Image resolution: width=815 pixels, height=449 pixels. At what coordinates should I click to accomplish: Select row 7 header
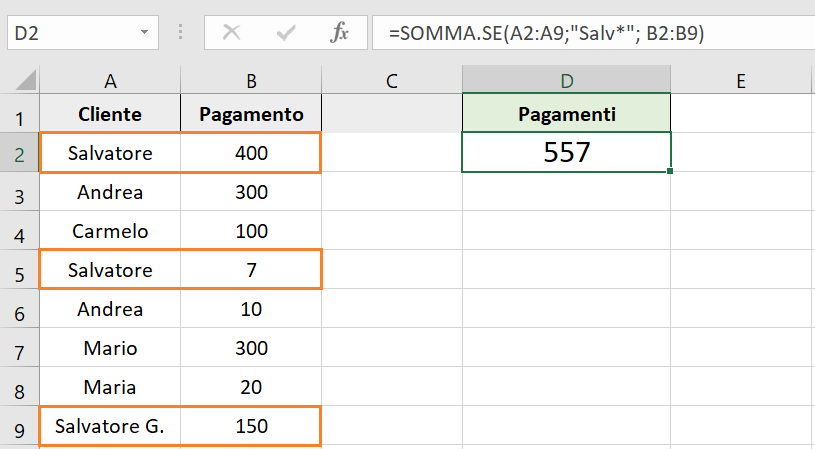tap(20, 347)
